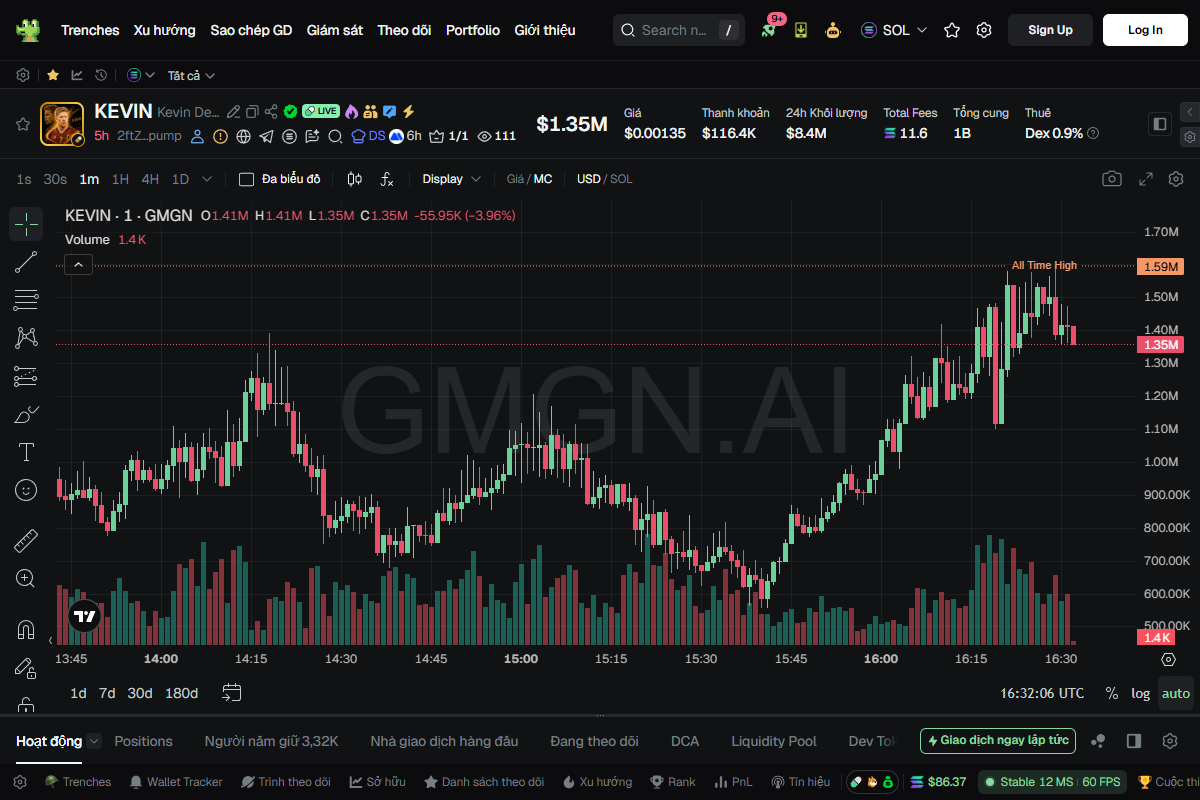This screenshot has width=1200, height=800.
Task: Open the mobile app download icon
Action: coord(801,30)
